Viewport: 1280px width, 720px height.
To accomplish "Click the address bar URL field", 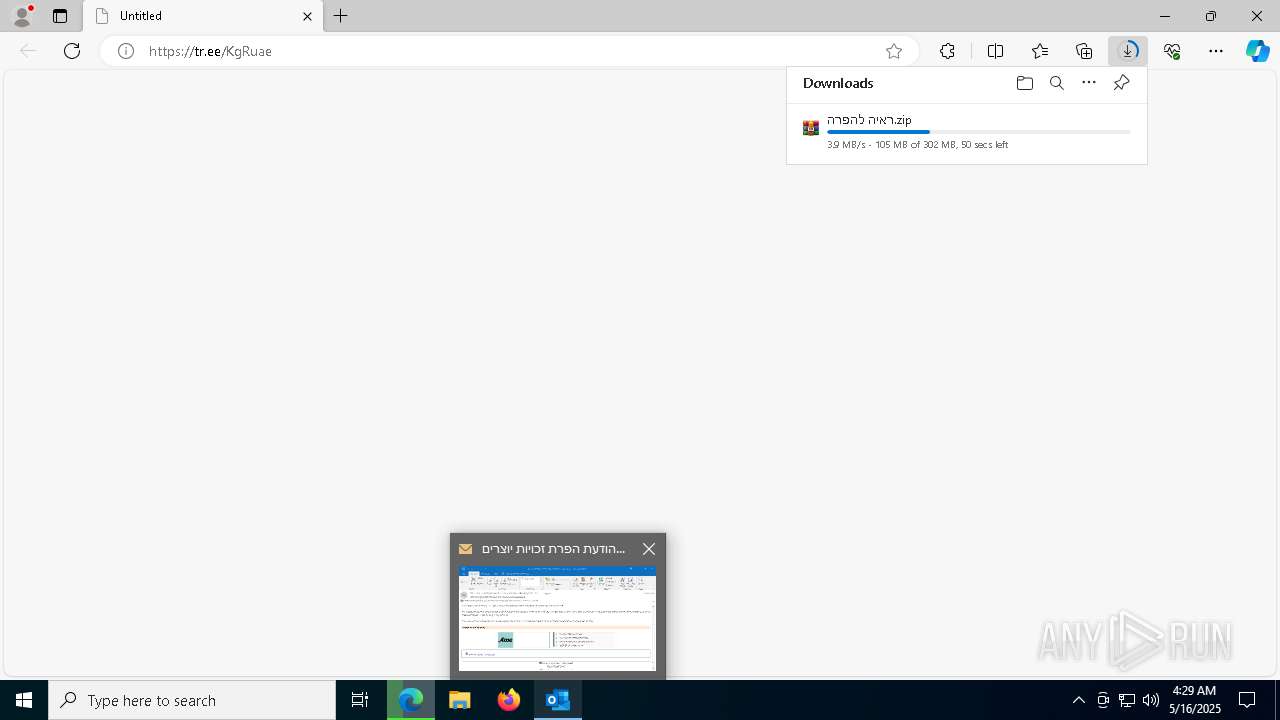I will (x=510, y=51).
